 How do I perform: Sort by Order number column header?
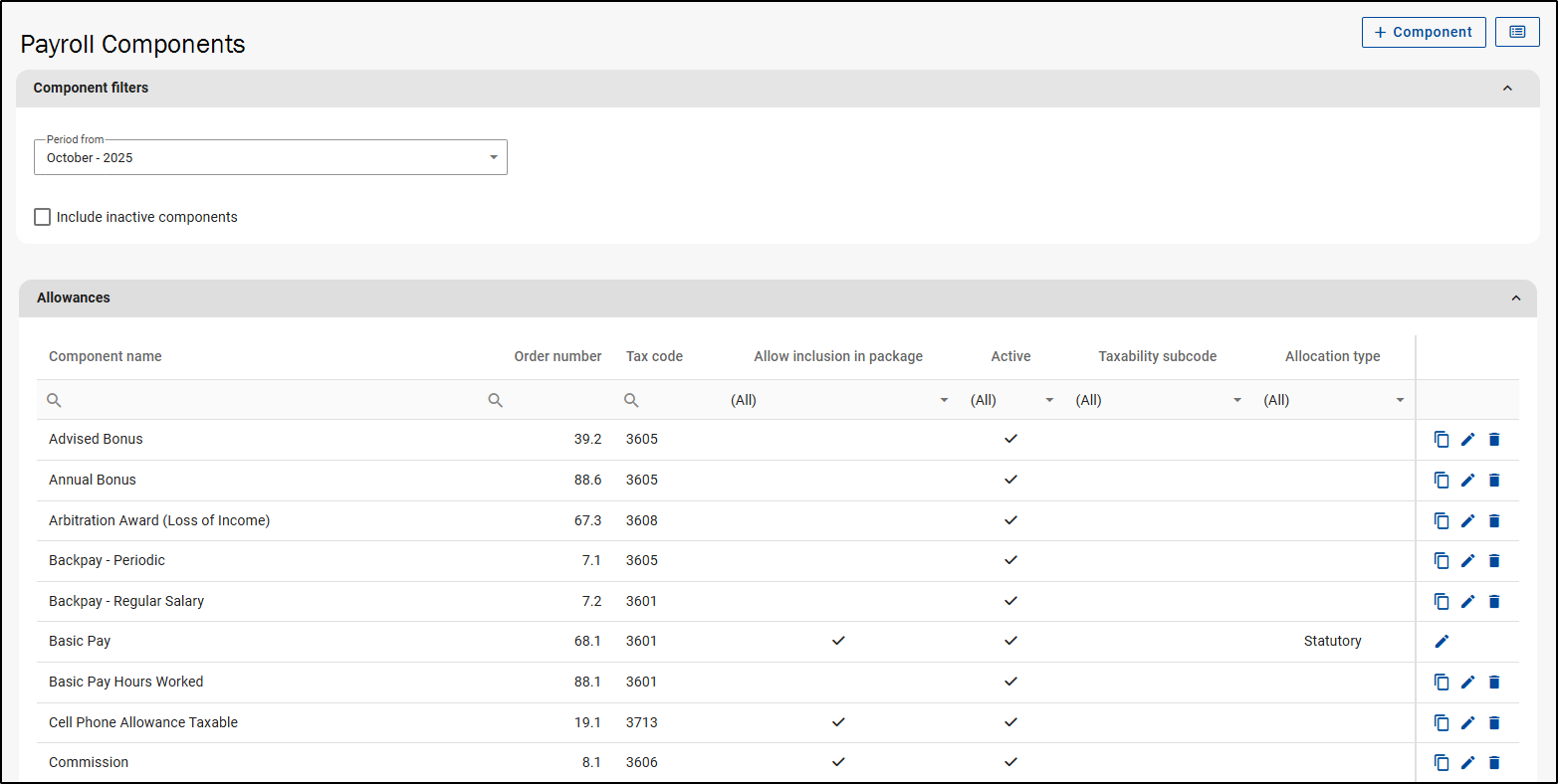[557, 356]
